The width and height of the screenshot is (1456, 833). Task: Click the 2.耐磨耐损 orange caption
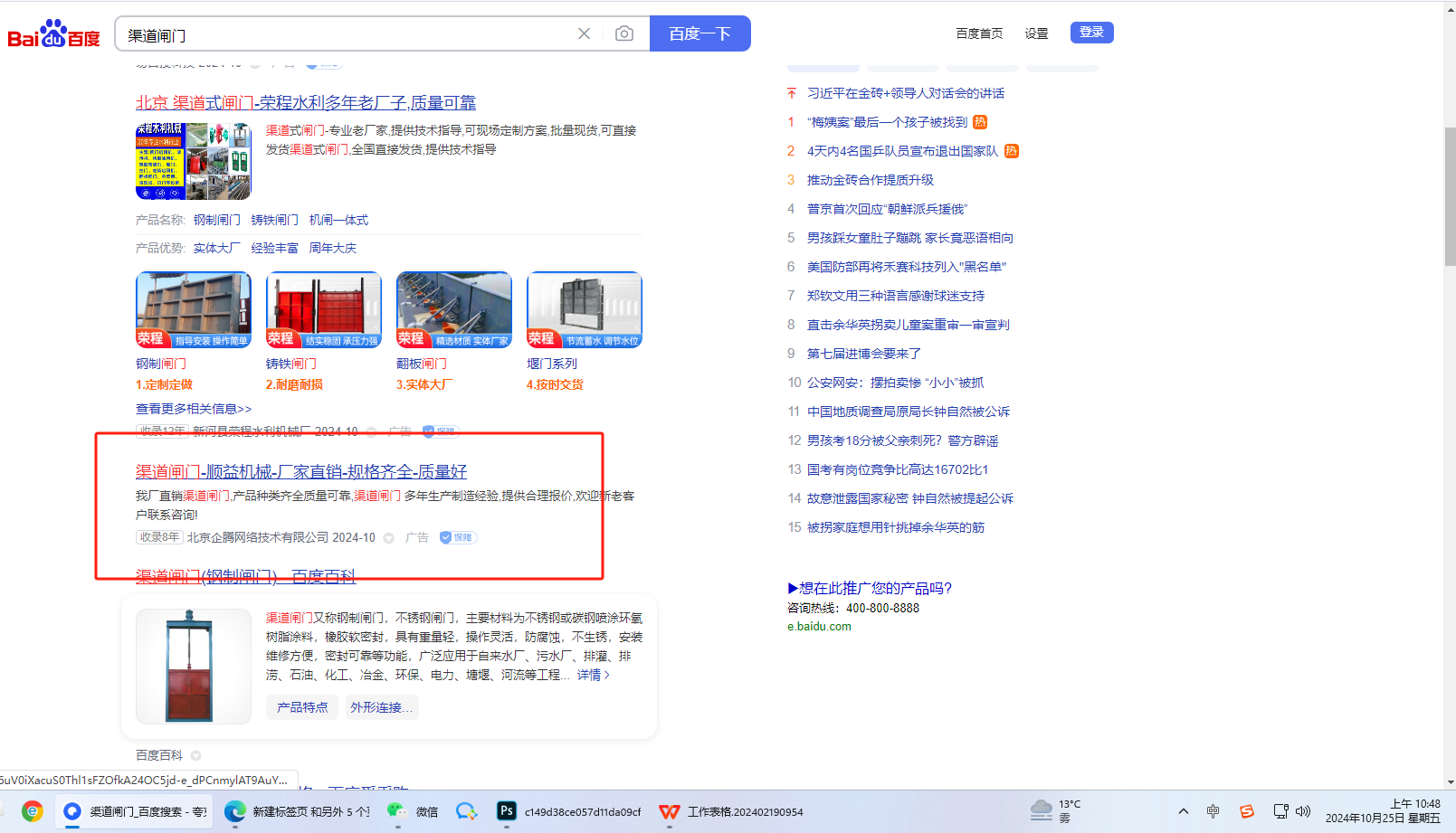point(295,384)
